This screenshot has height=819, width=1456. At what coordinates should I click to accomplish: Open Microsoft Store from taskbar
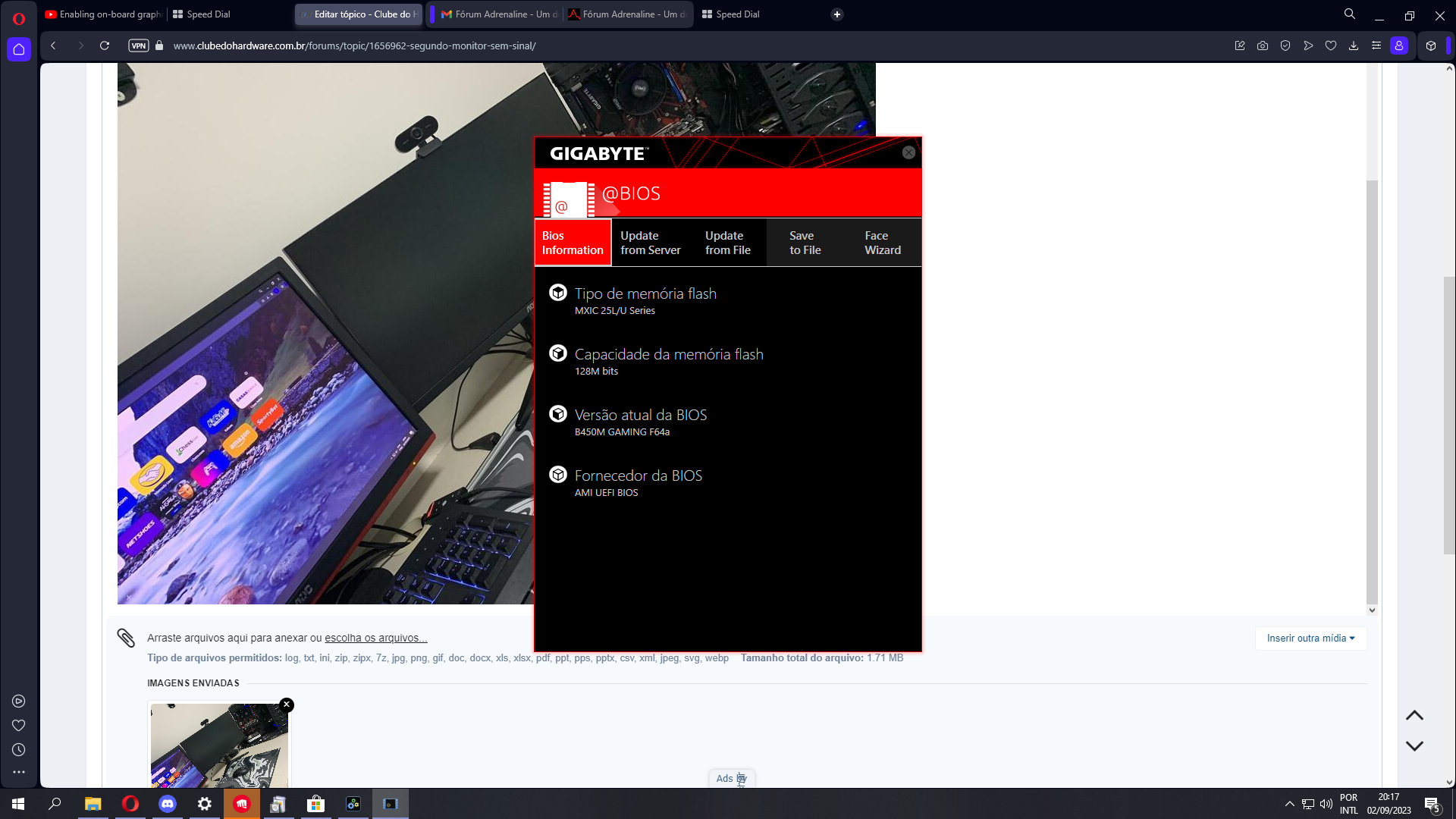click(316, 804)
